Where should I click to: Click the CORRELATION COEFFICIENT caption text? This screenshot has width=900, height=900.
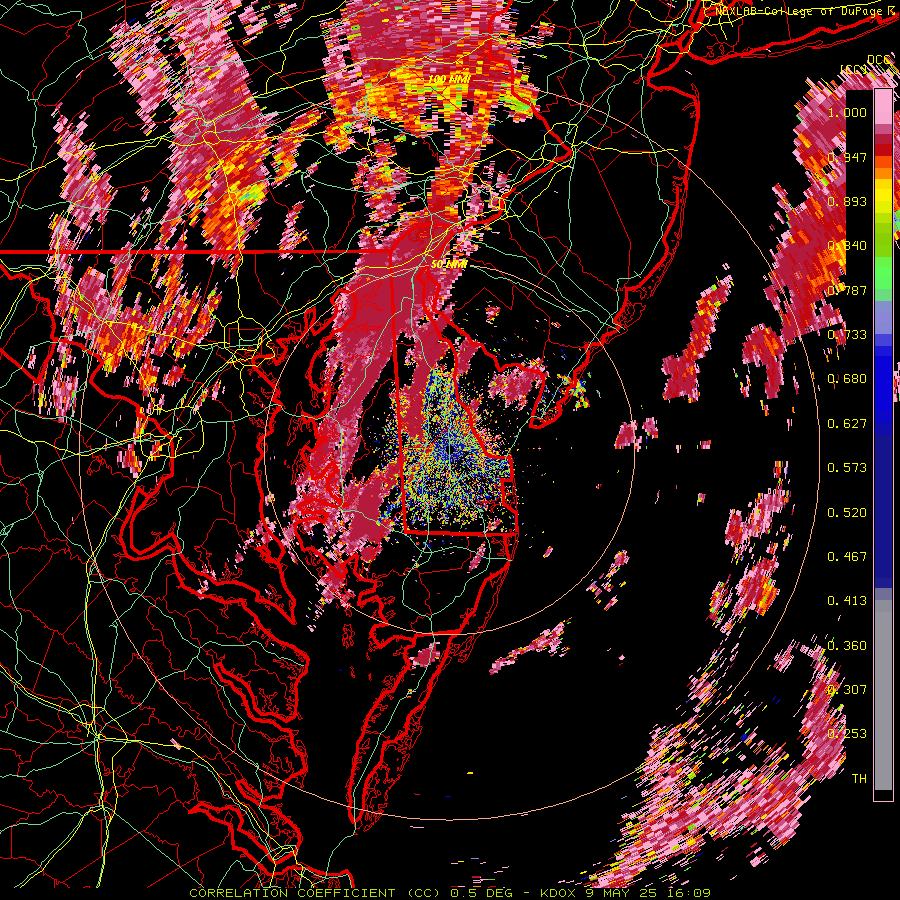[292, 893]
